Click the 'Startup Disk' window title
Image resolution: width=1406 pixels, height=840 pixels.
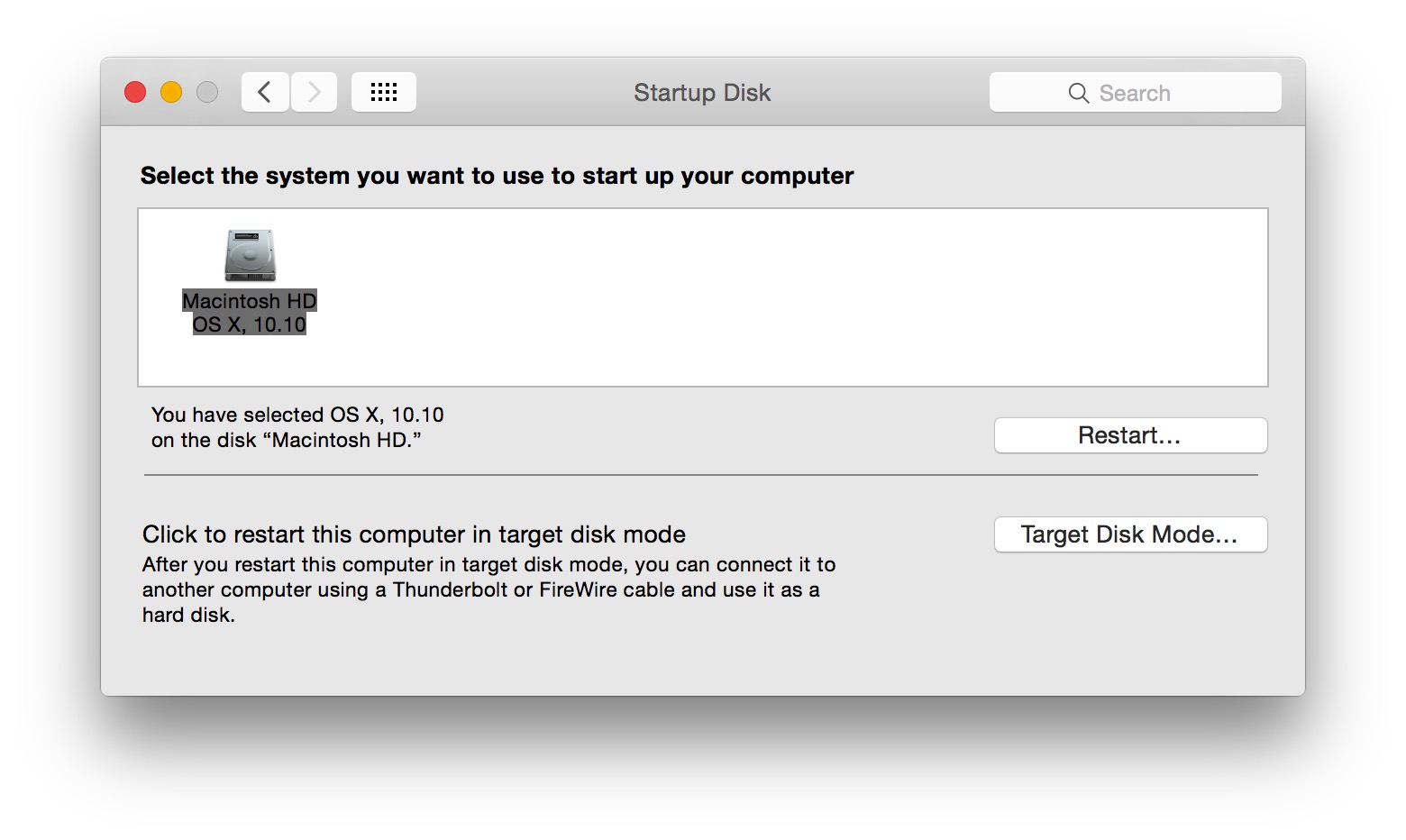[701, 92]
